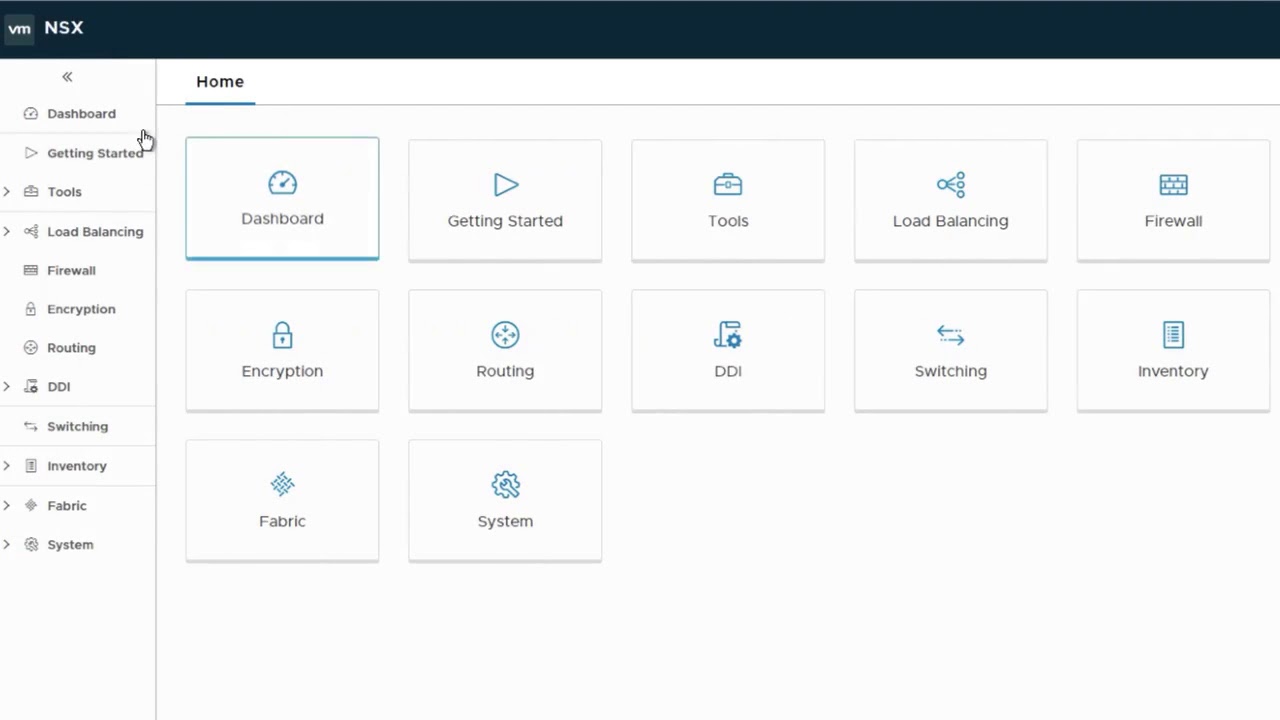
Task: Click the Inventory list tile icon
Action: (x=1173, y=335)
